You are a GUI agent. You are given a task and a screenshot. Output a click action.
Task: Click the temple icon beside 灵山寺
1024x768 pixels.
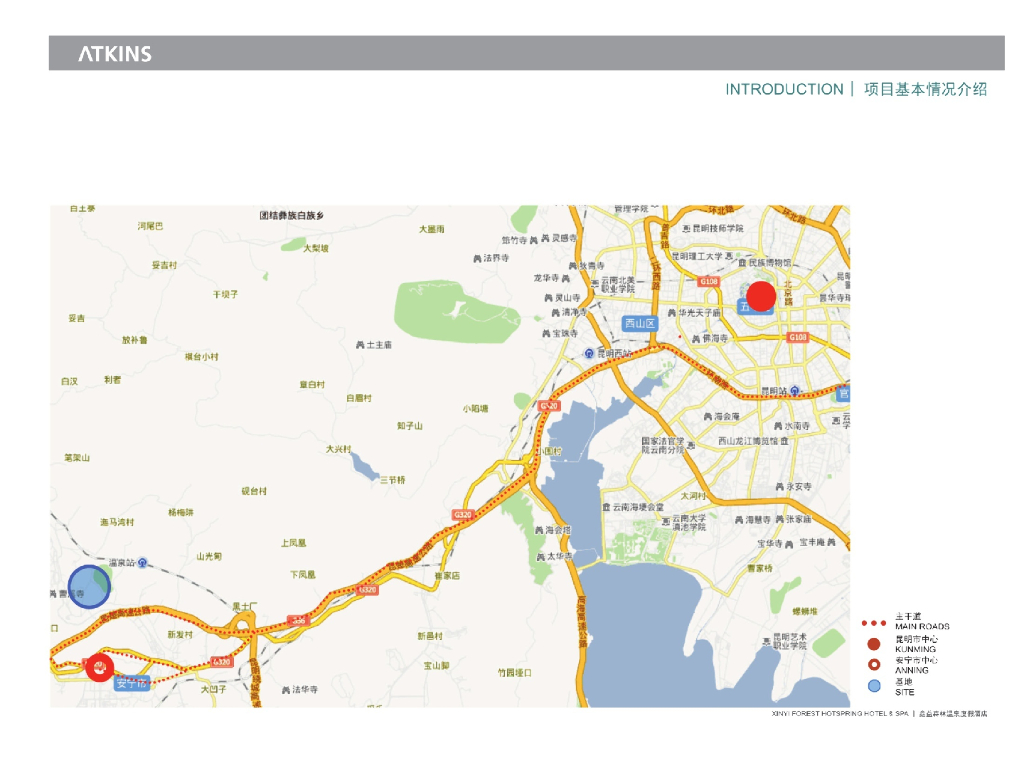click(549, 298)
